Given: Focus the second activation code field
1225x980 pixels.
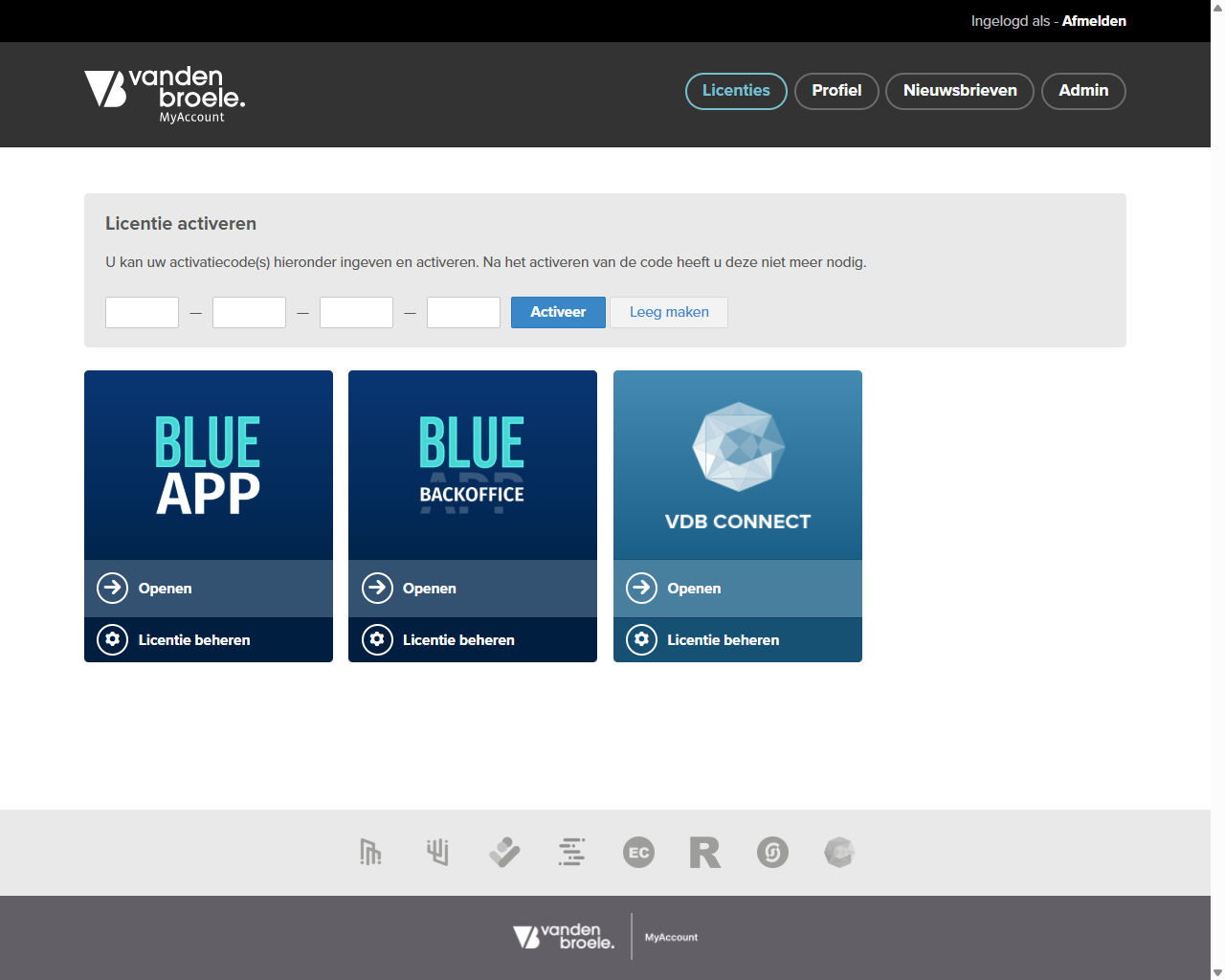Looking at the screenshot, I should click(x=249, y=312).
